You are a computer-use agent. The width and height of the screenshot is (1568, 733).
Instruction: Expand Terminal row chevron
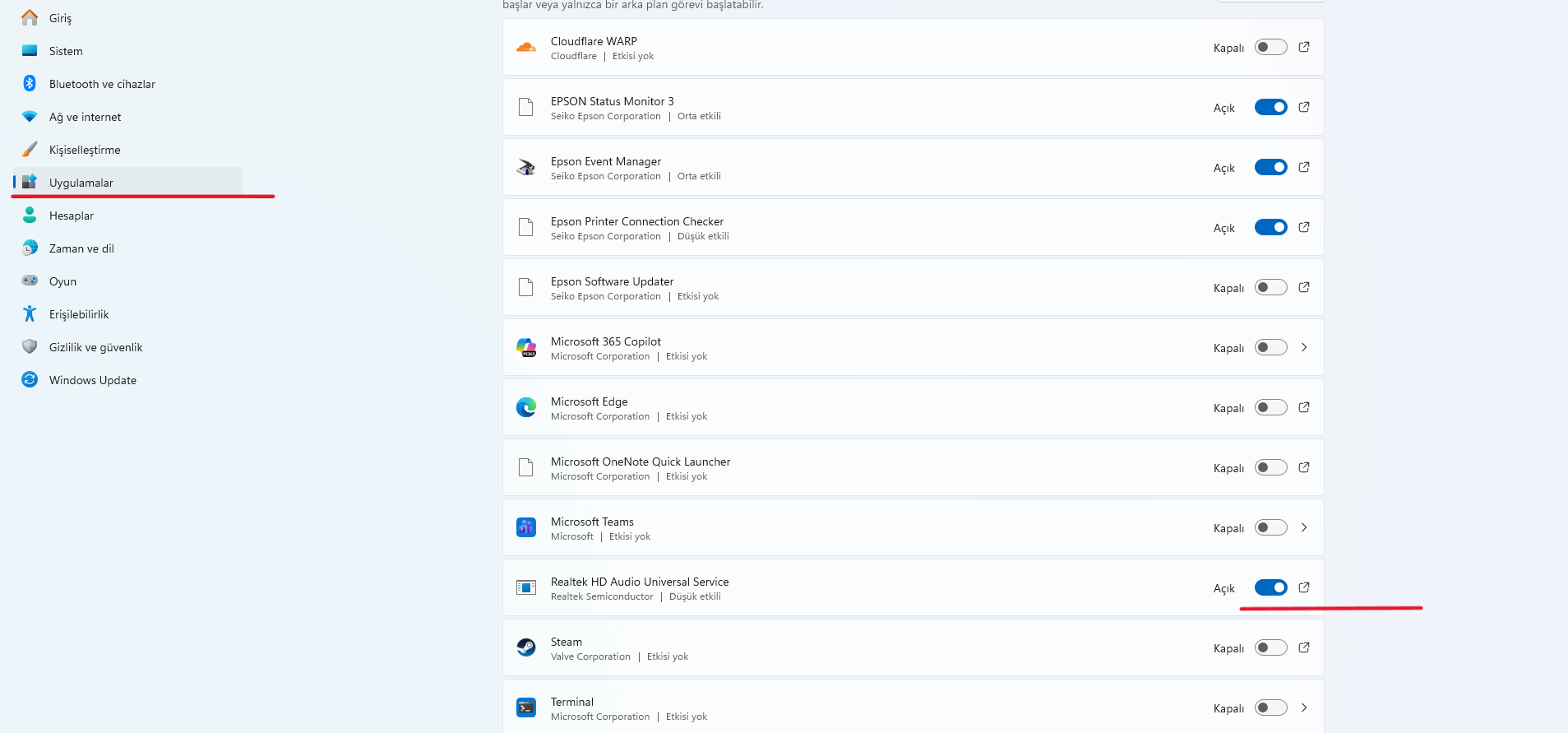pyautogui.click(x=1304, y=707)
